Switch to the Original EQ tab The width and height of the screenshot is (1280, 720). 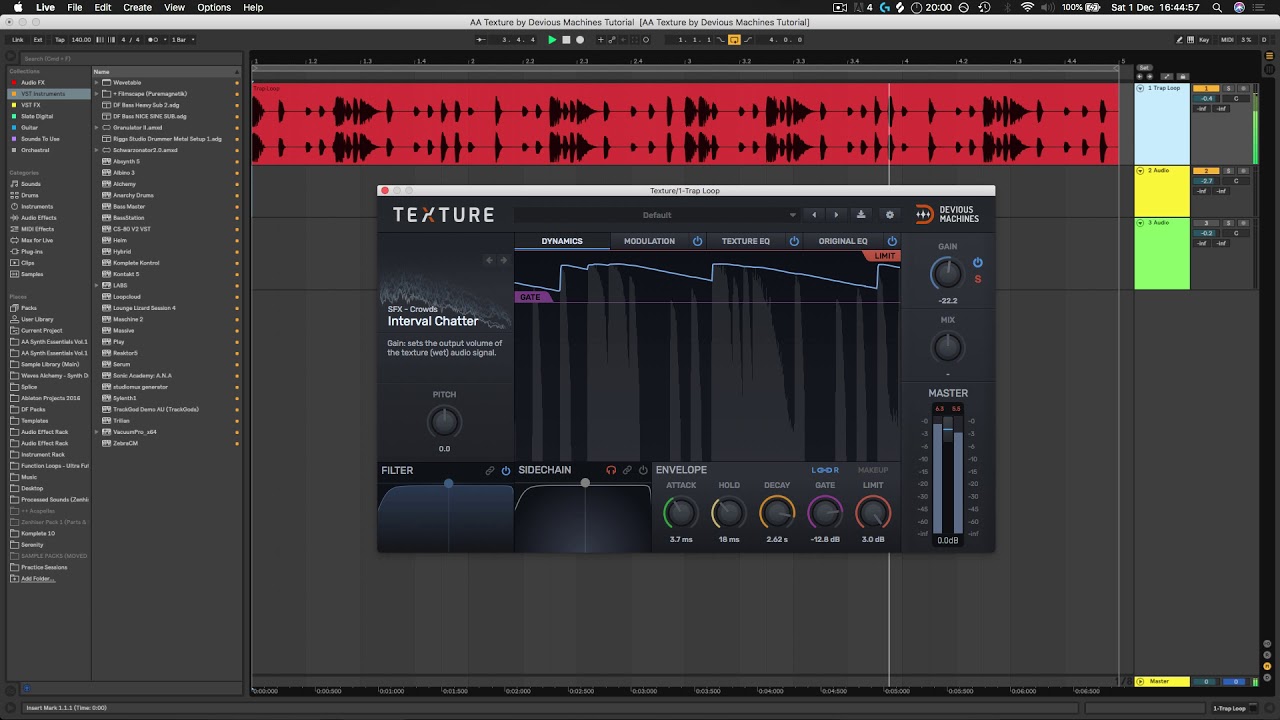(x=843, y=241)
